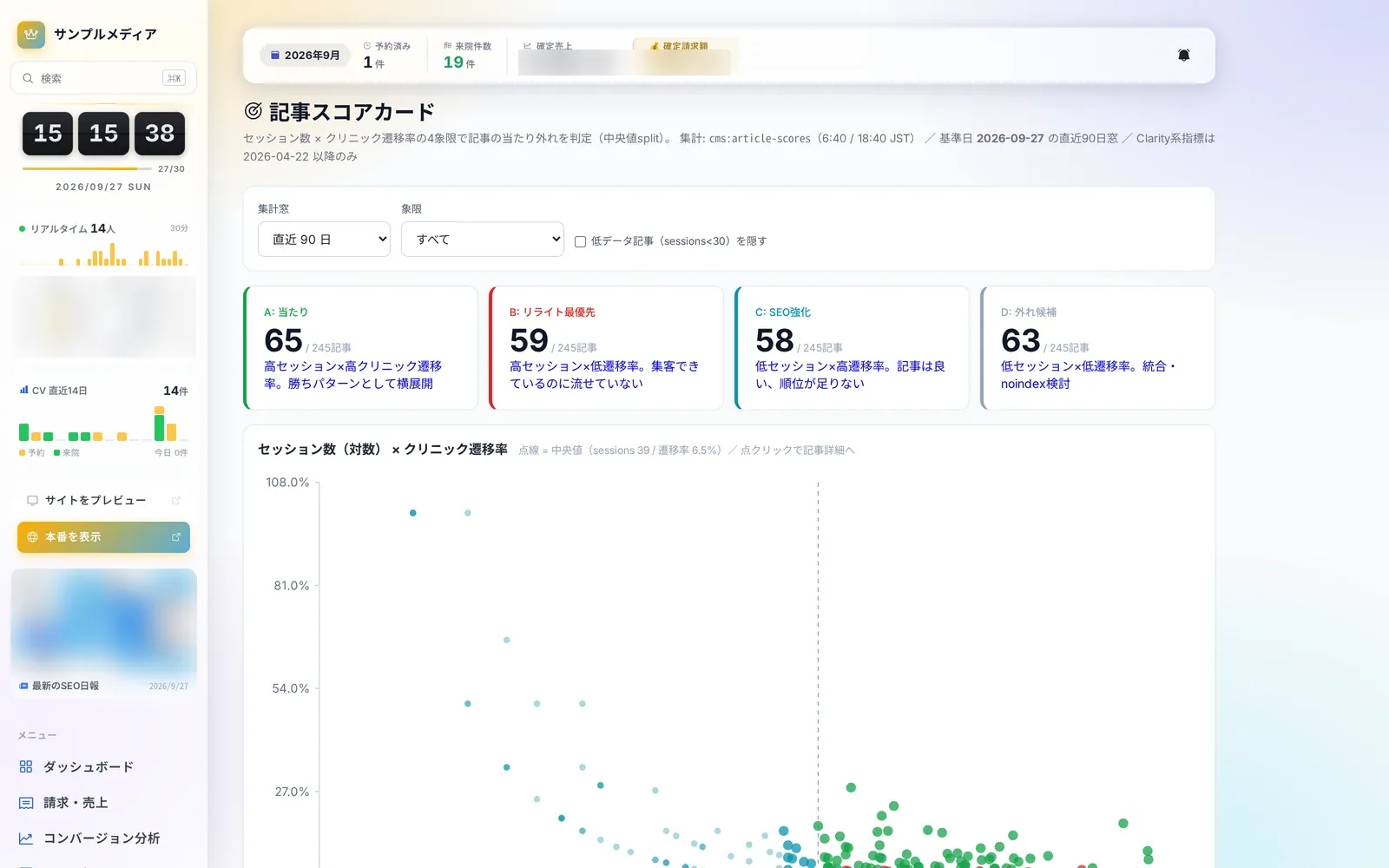Viewport: 1389px width, 868px height.
Task: Click the 19件 来院件数 value
Action: pyautogui.click(x=459, y=62)
